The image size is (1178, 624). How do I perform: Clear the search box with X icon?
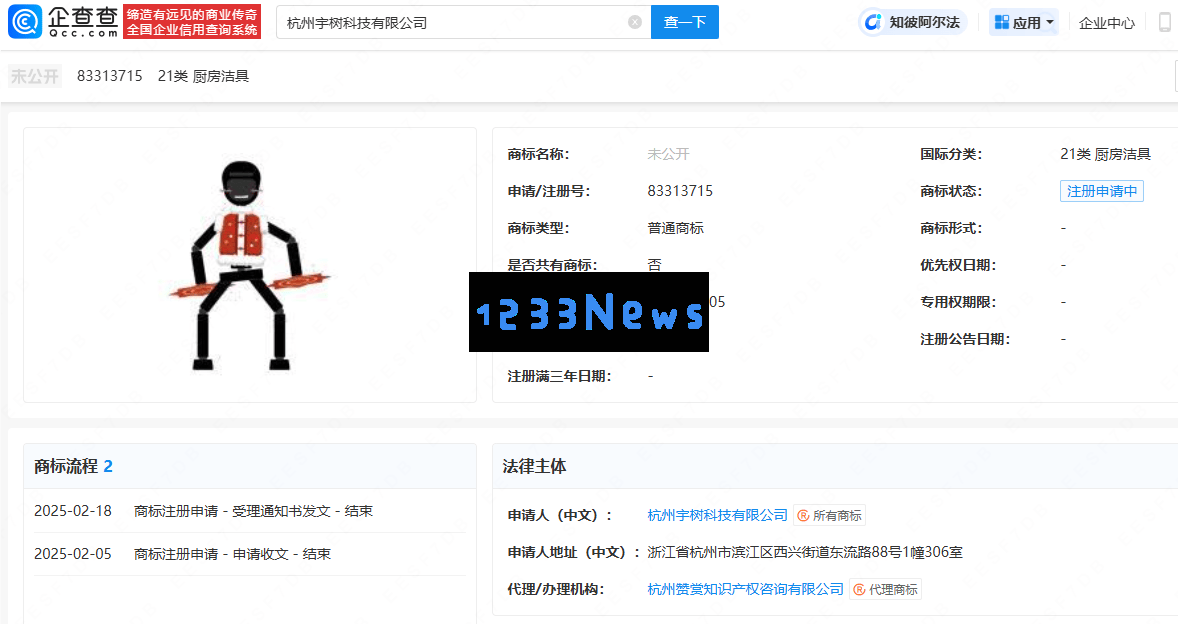pyautogui.click(x=635, y=23)
